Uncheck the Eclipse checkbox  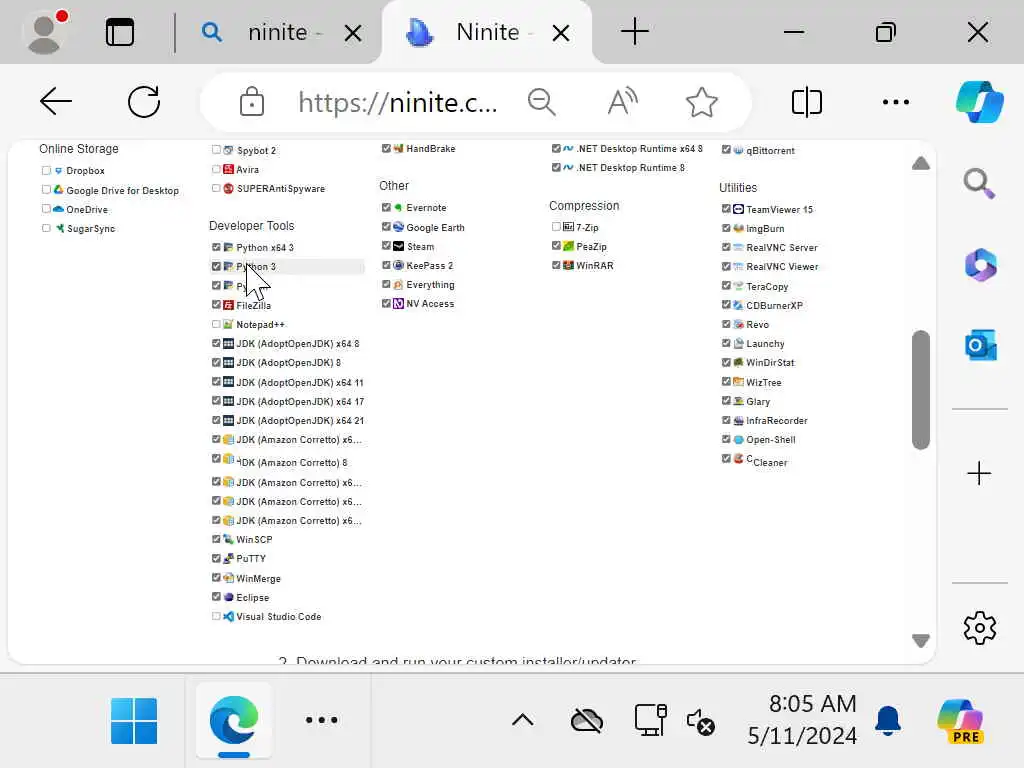tap(216, 596)
